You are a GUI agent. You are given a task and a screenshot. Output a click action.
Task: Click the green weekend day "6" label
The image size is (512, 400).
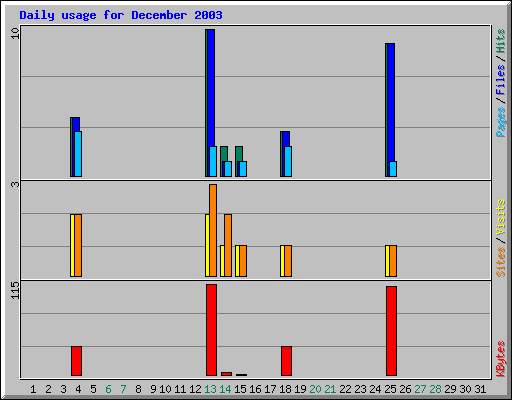pyautogui.click(x=108, y=389)
